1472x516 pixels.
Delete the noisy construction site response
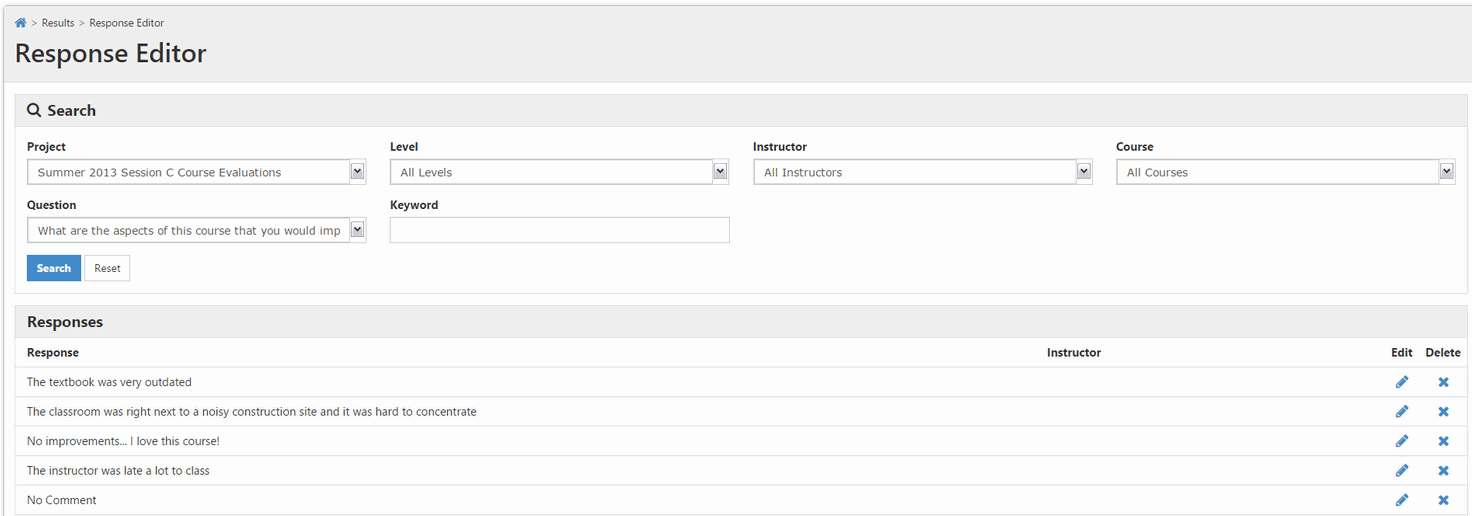[x=1443, y=412]
